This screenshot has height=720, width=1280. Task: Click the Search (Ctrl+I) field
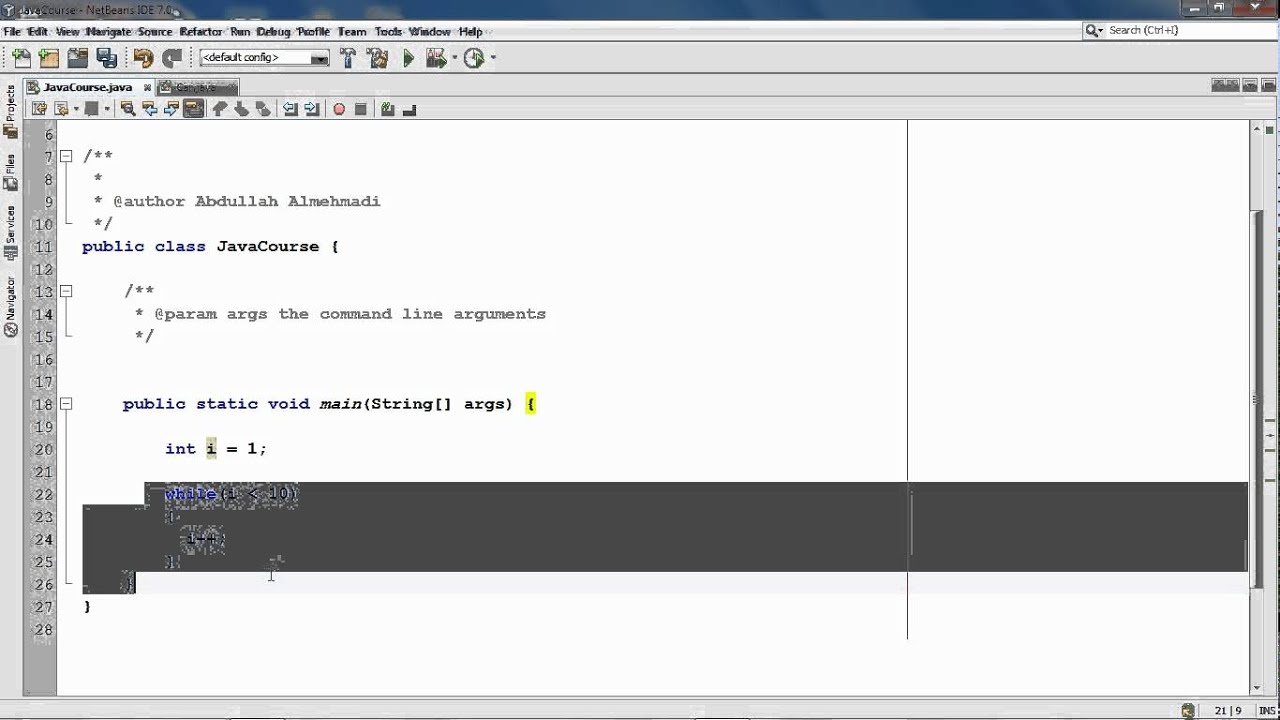coord(1179,31)
